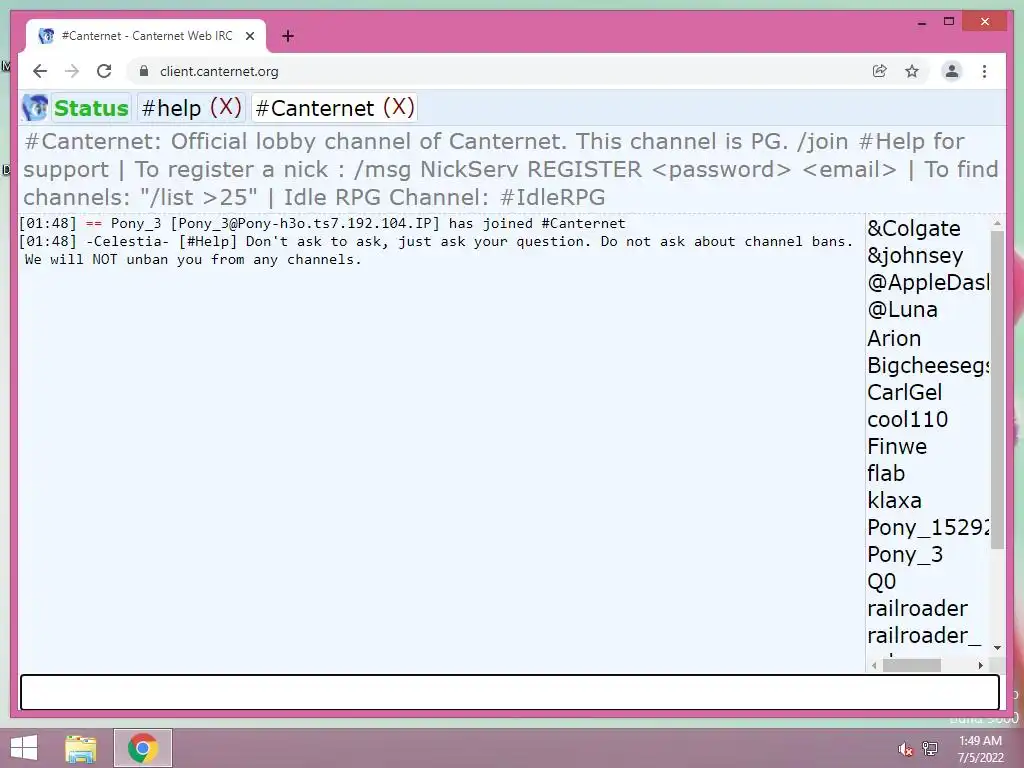Image resolution: width=1024 pixels, height=768 pixels.
Task: Select user CarlGel in nick list
Action: pyautogui.click(x=904, y=392)
